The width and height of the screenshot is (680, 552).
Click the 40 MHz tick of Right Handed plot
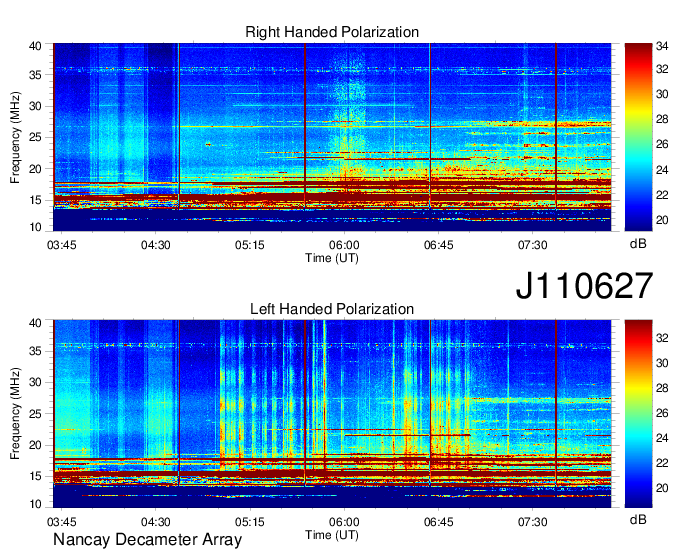[35, 46]
